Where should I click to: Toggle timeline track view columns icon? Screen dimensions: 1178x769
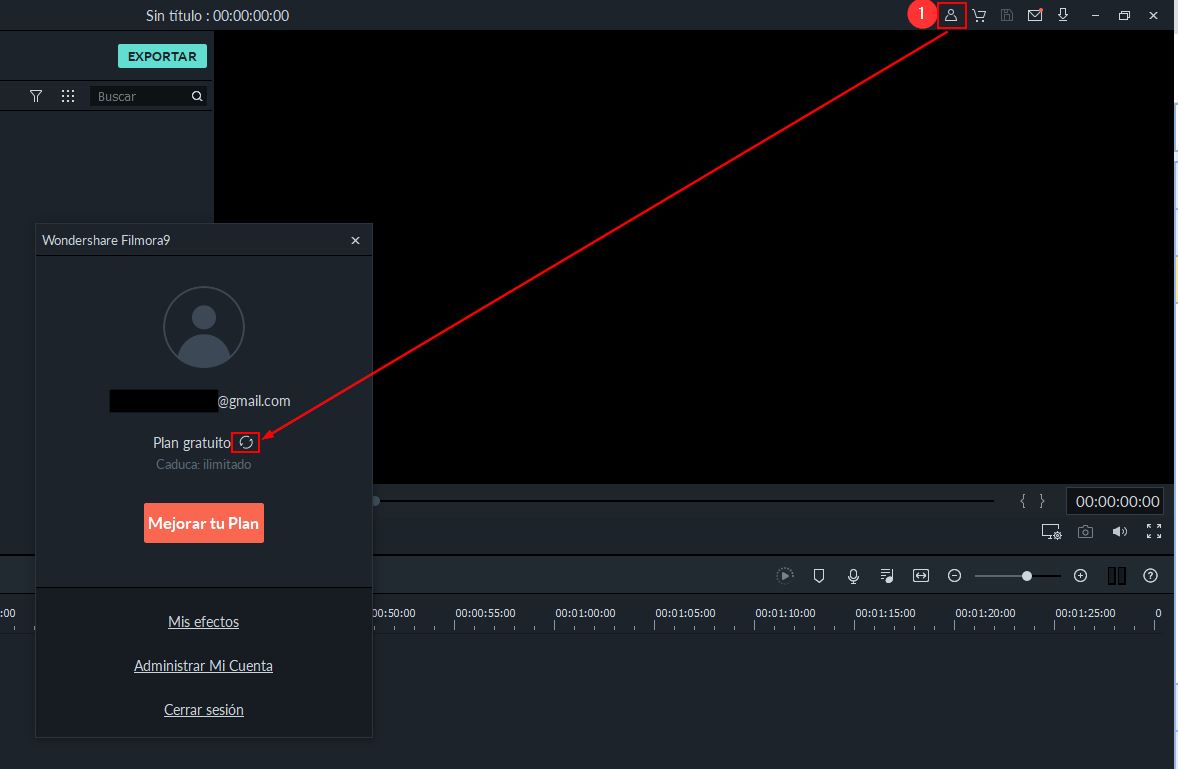(1116, 576)
